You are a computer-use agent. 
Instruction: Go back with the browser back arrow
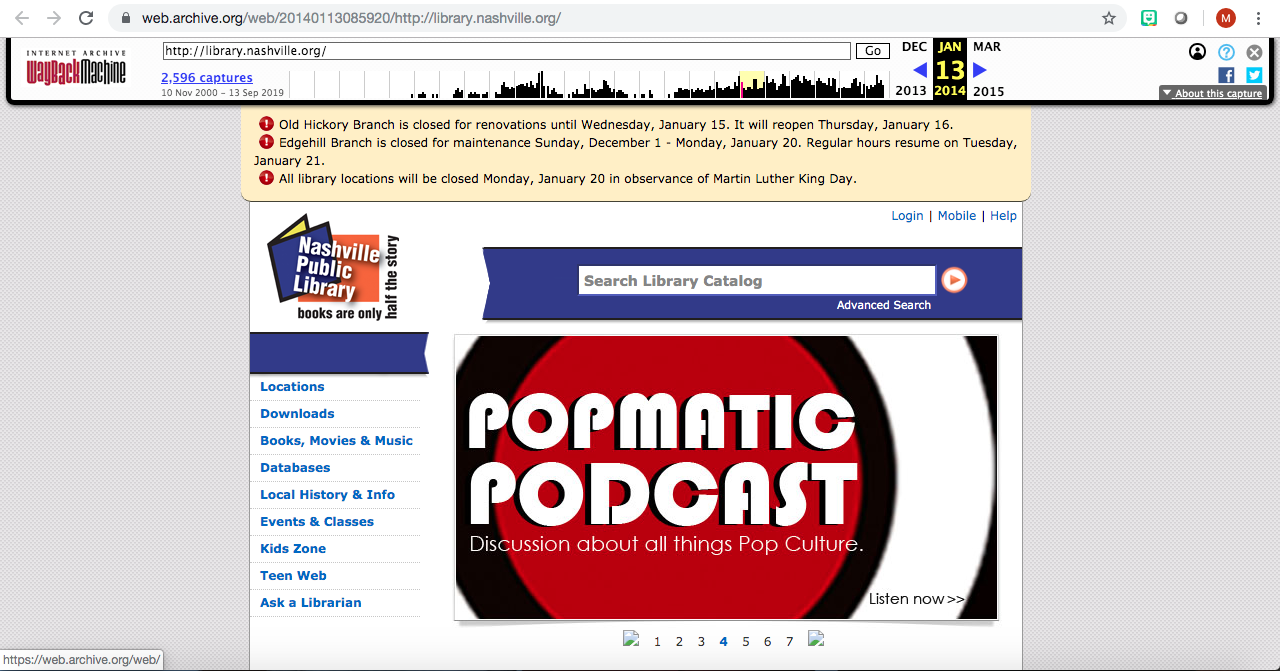click(22, 18)
